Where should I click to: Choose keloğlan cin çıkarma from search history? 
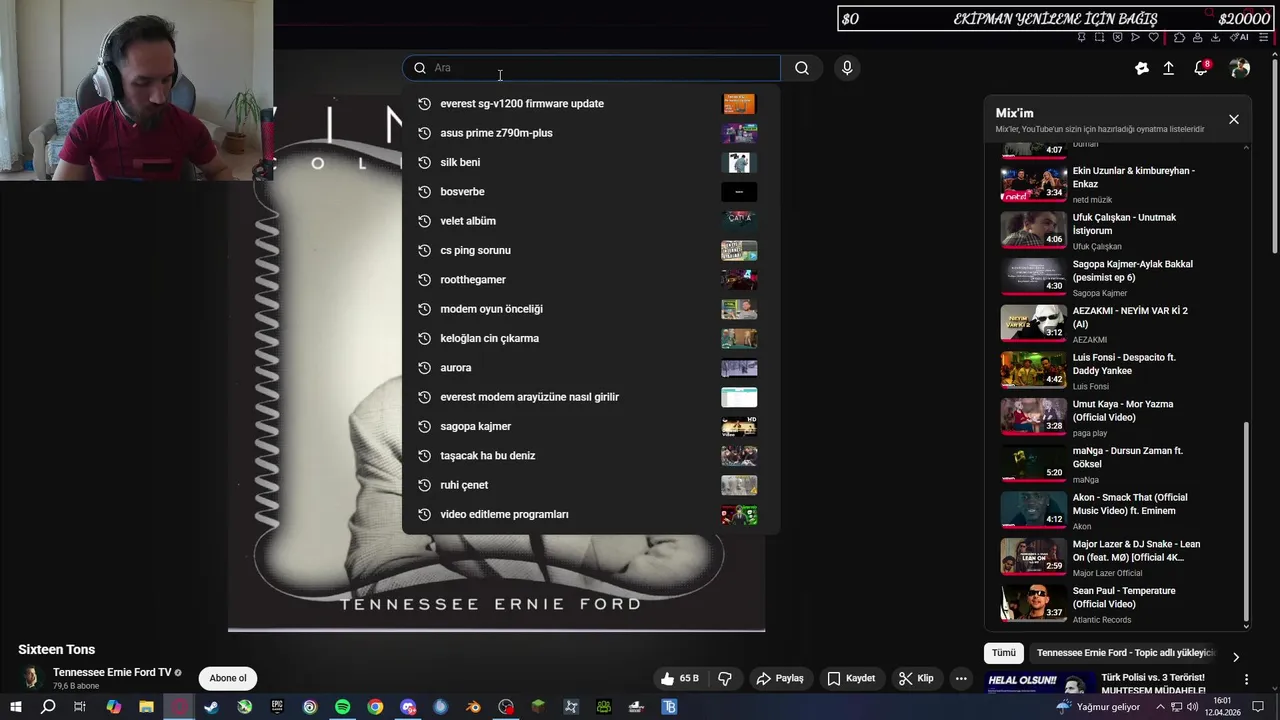tap(590, 338)
